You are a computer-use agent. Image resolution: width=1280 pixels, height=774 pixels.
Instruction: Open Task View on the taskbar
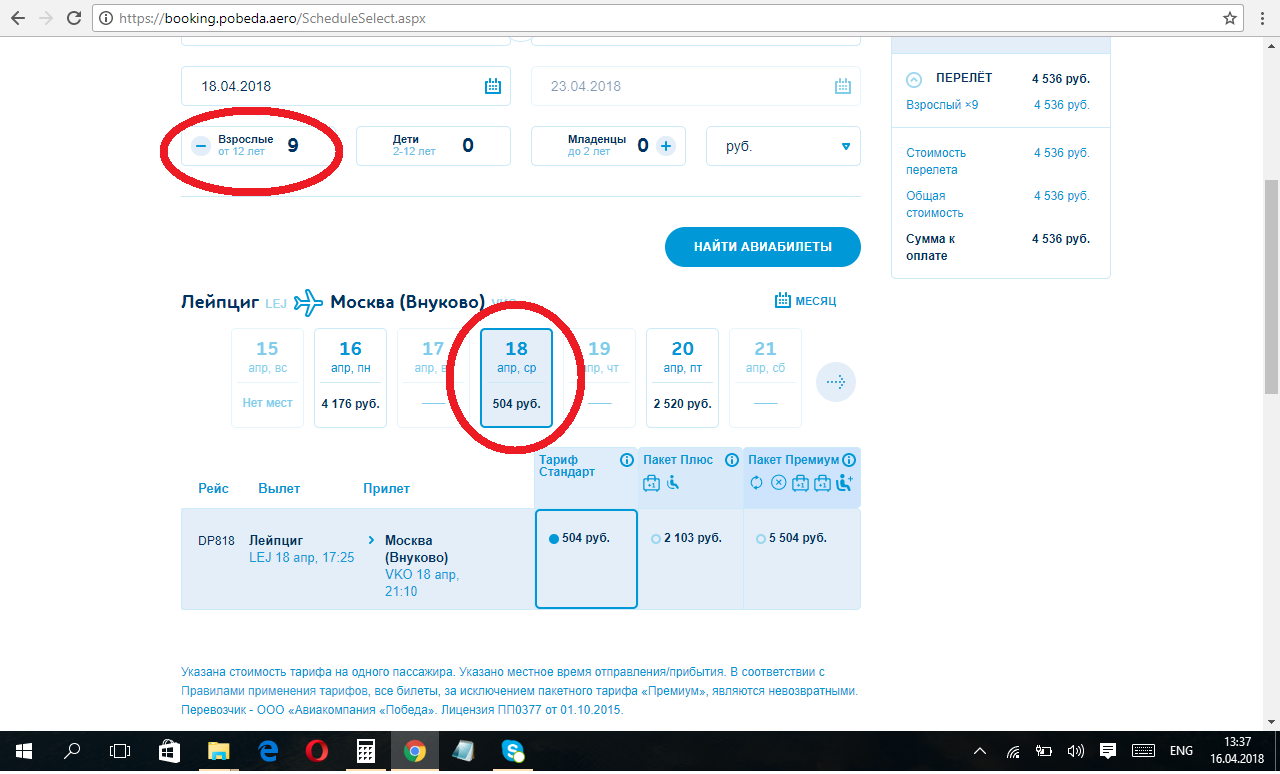click(x=120, y=751)
